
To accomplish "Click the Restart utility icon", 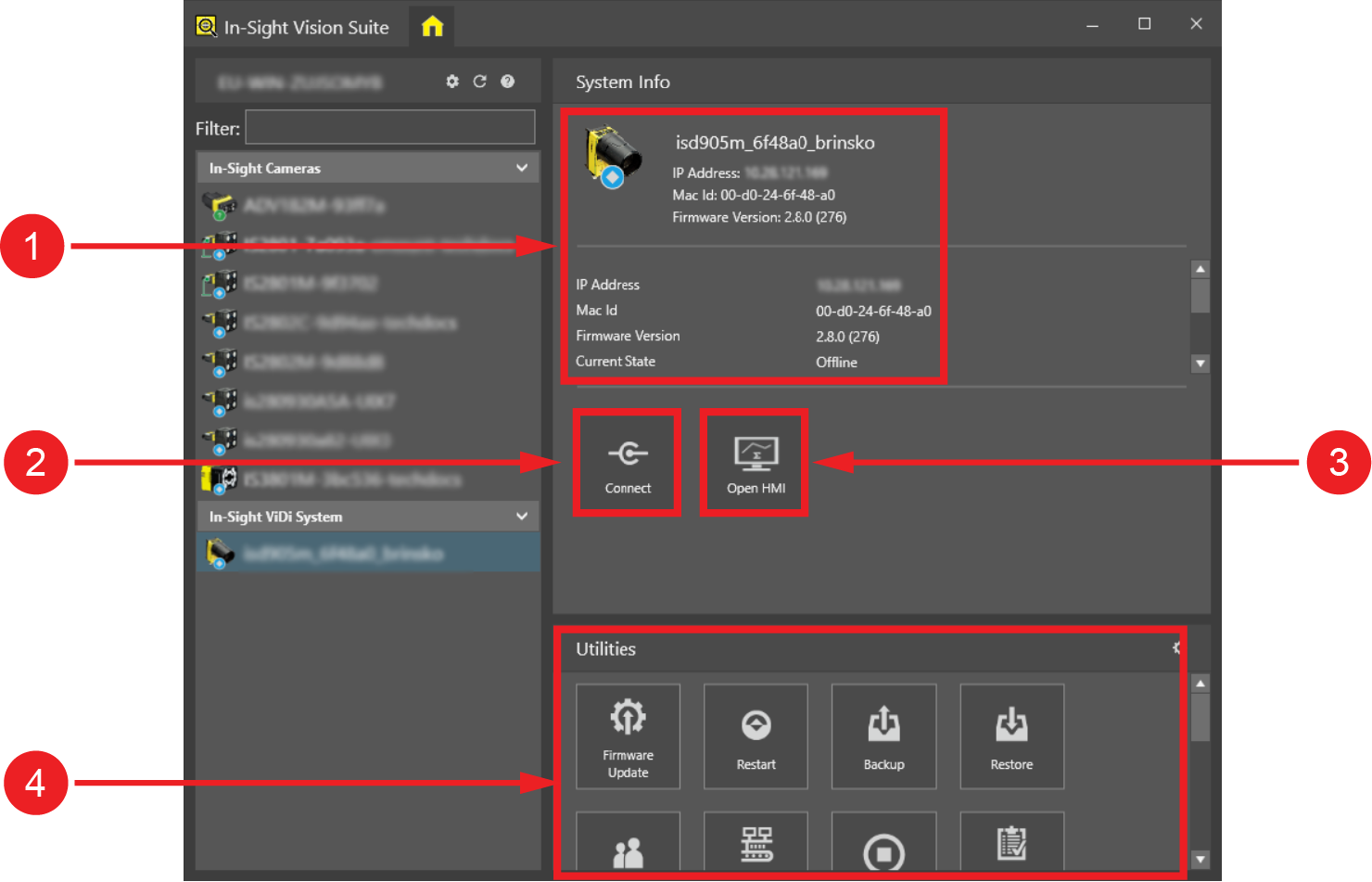I will coord(756,736).
